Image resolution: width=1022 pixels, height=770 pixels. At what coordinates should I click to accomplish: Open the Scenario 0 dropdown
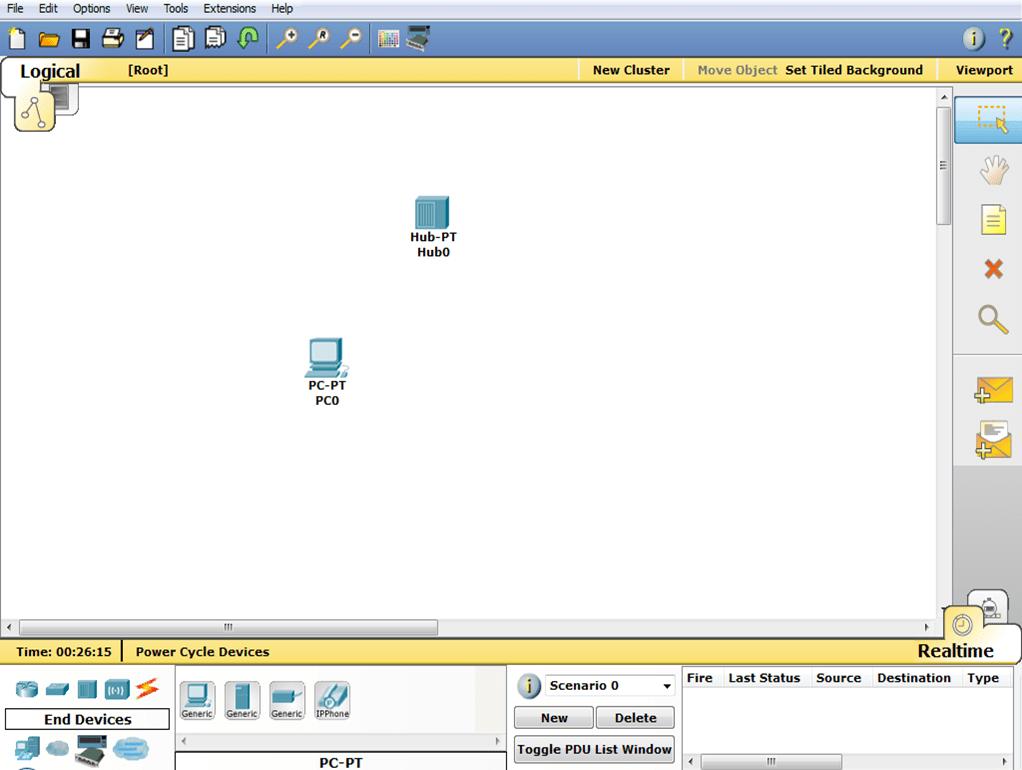coord(666,686)
